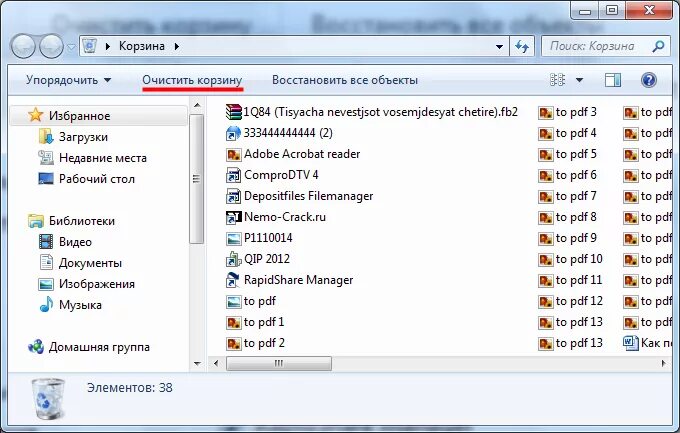This screenshot has width=680, height=433.
Task: Click the horizontal scrollbar thumb
Action: 279,363
